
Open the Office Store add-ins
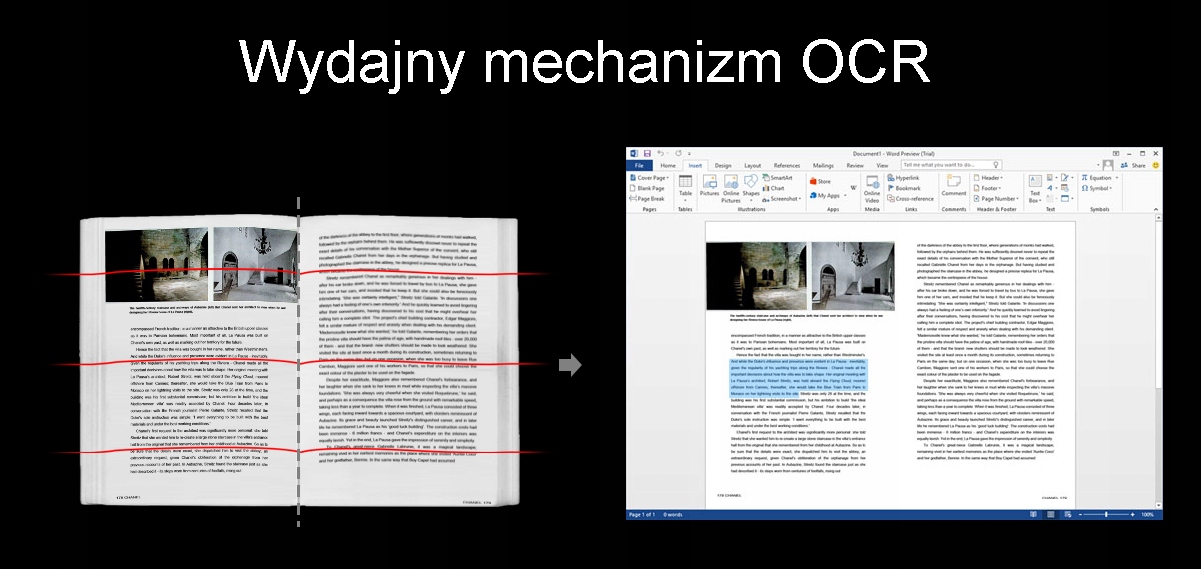819,182
